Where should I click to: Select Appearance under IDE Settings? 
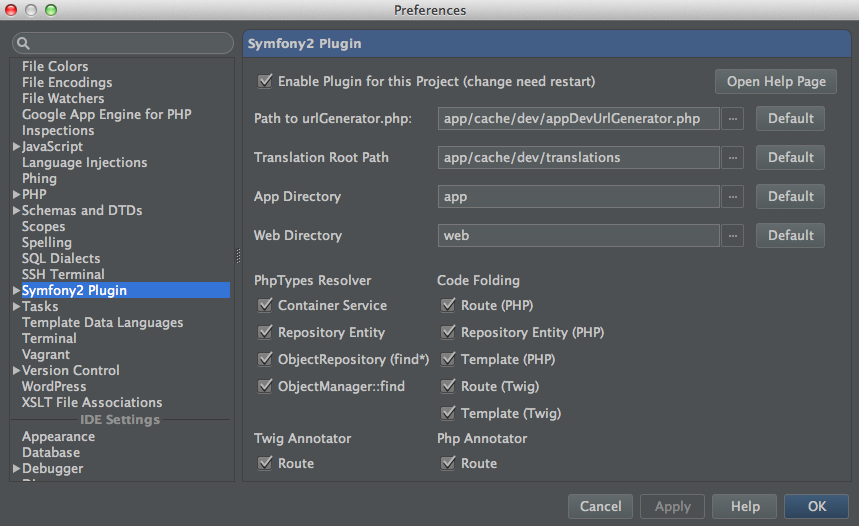58,437
